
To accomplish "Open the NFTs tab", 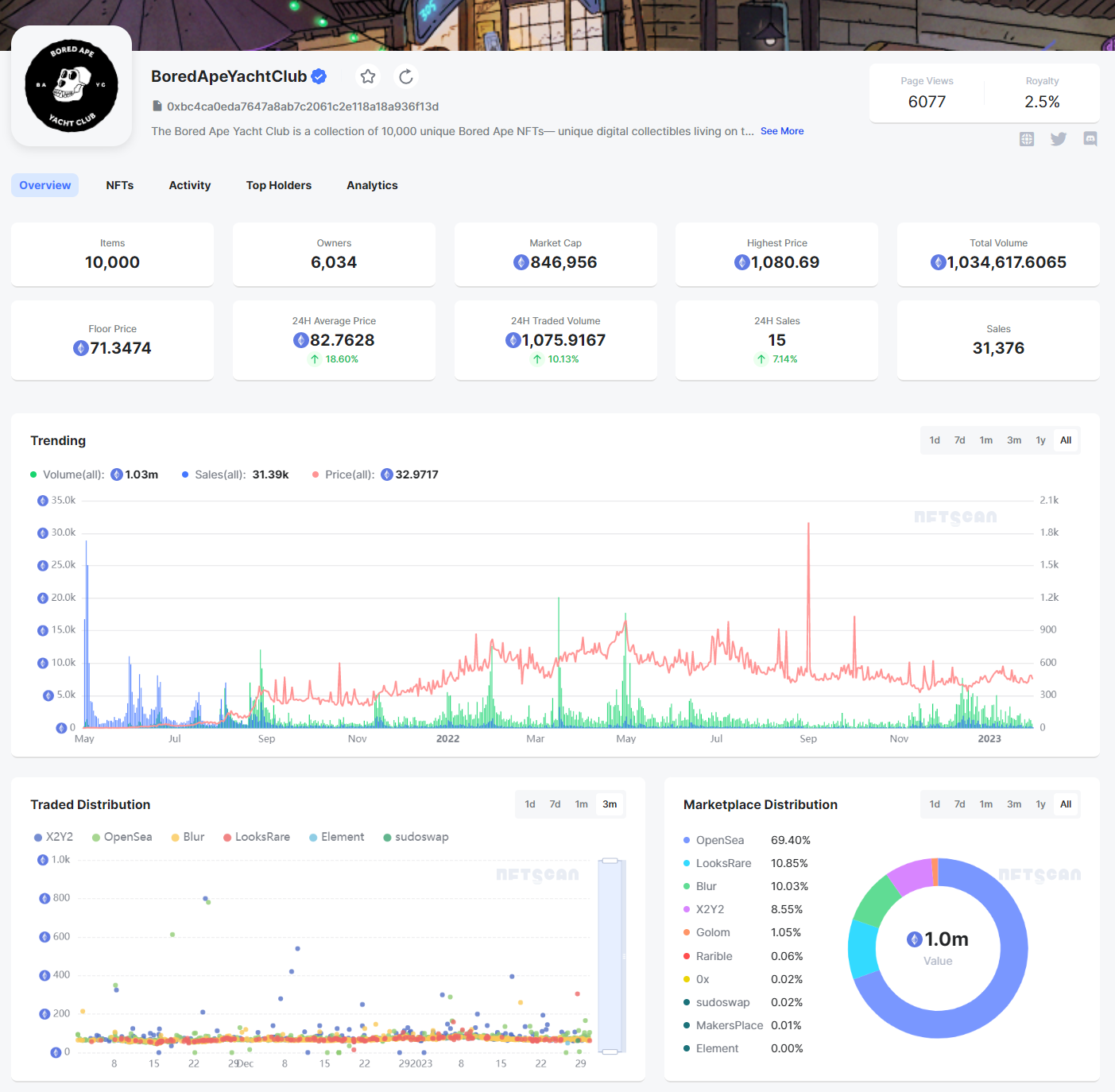I will [x=120, y=185].
